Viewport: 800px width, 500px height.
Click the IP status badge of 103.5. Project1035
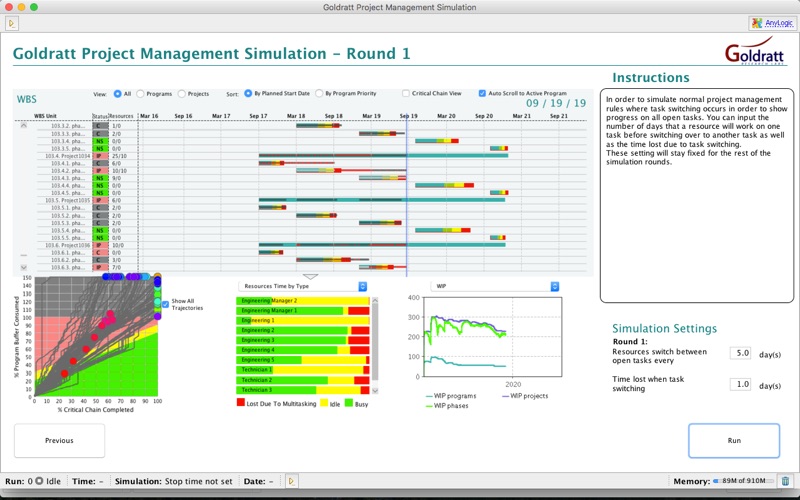[x=100, y=201]
